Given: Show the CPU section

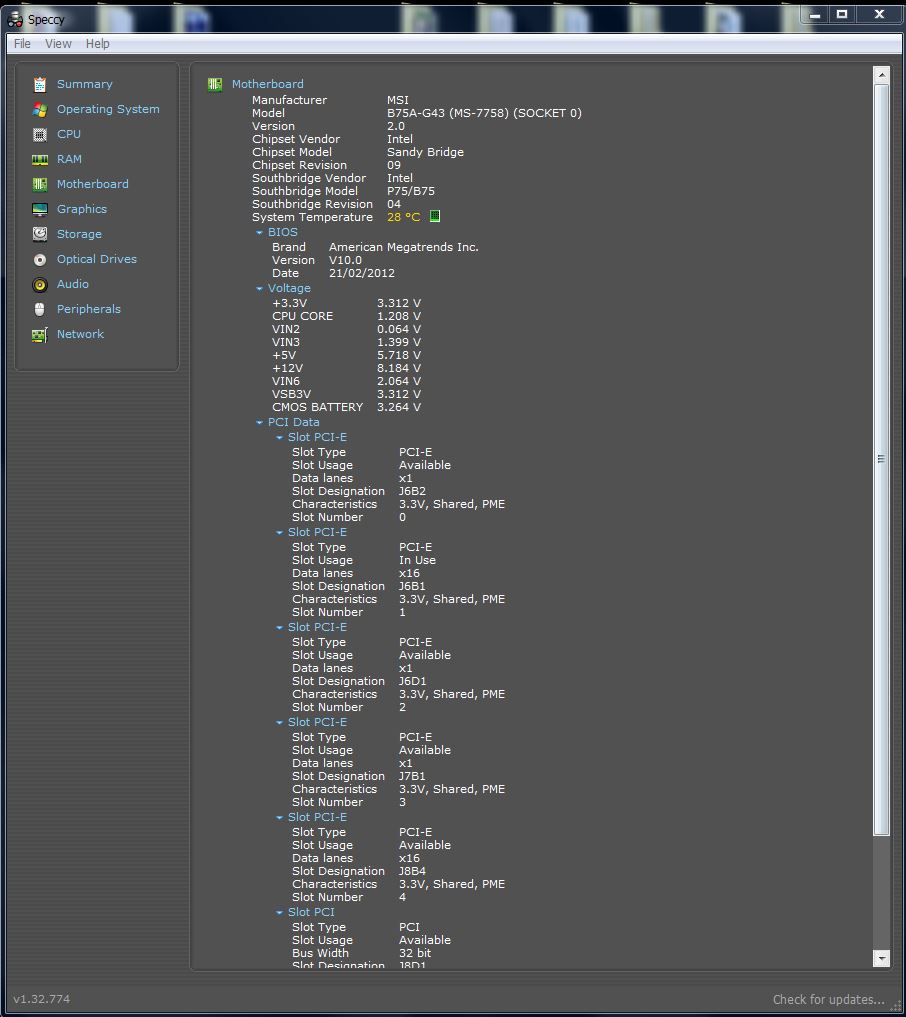Looking at the screenshot, I should click(69, 134).
